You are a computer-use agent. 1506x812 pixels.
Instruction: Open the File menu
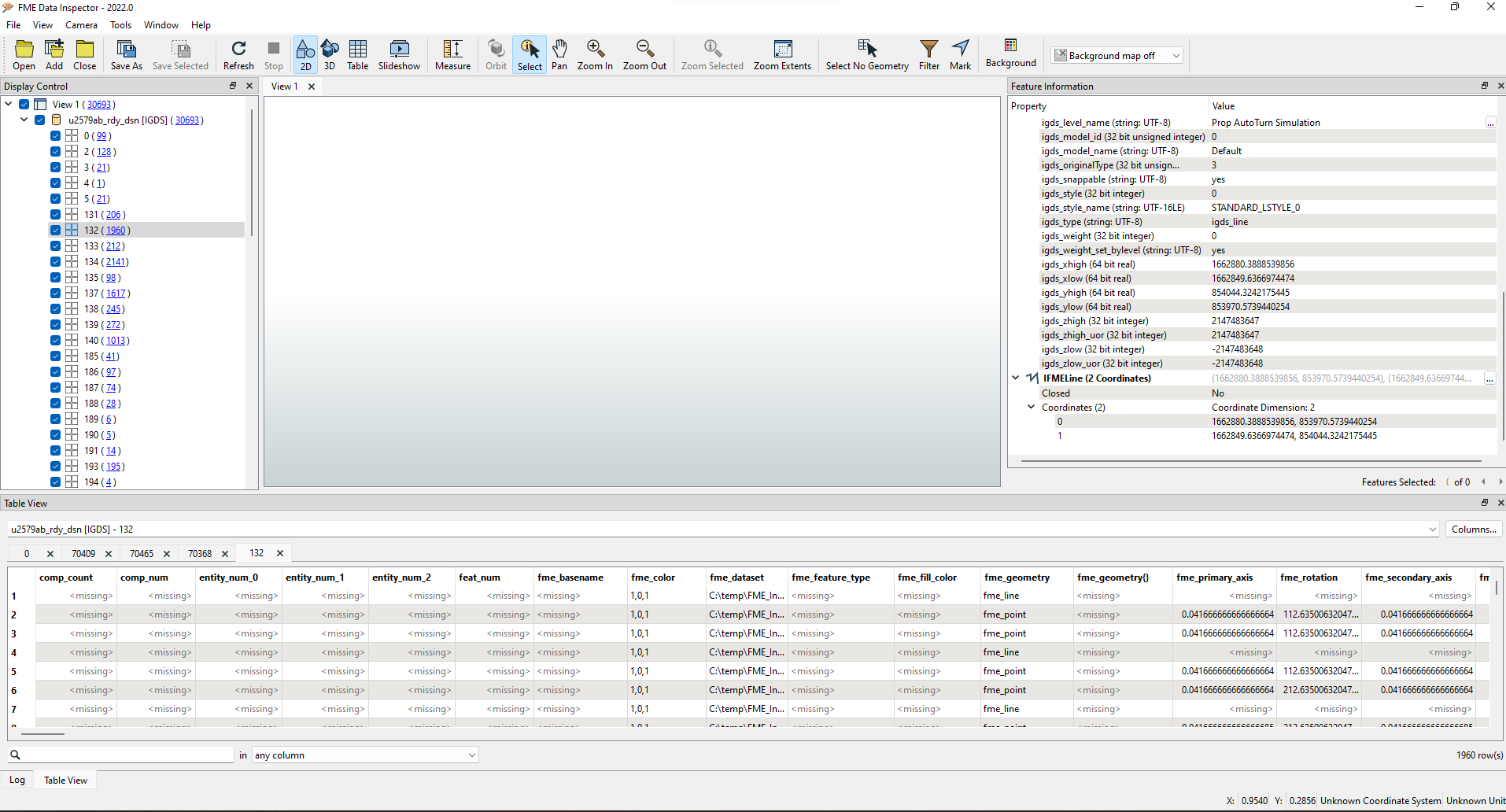point(13,25)
